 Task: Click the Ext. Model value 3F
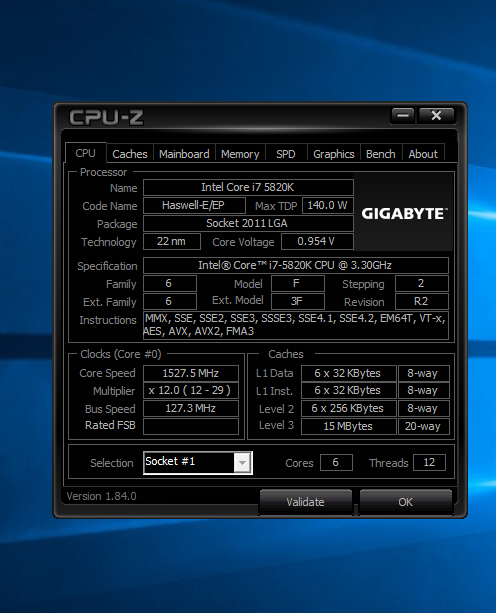(x=297, y=301)
